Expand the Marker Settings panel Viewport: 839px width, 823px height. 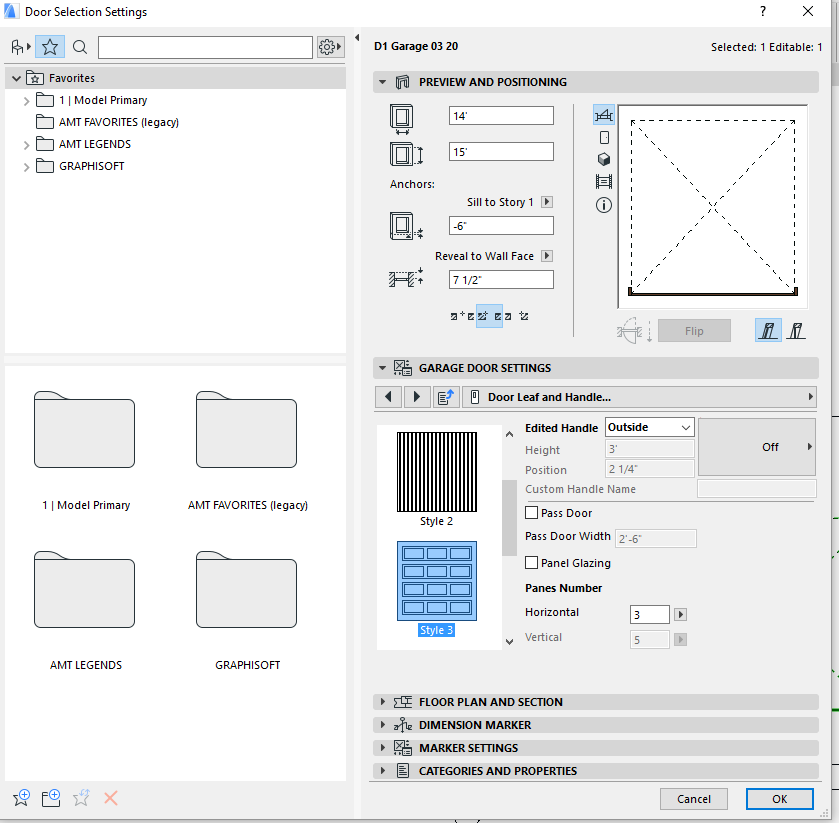(382, 748)
